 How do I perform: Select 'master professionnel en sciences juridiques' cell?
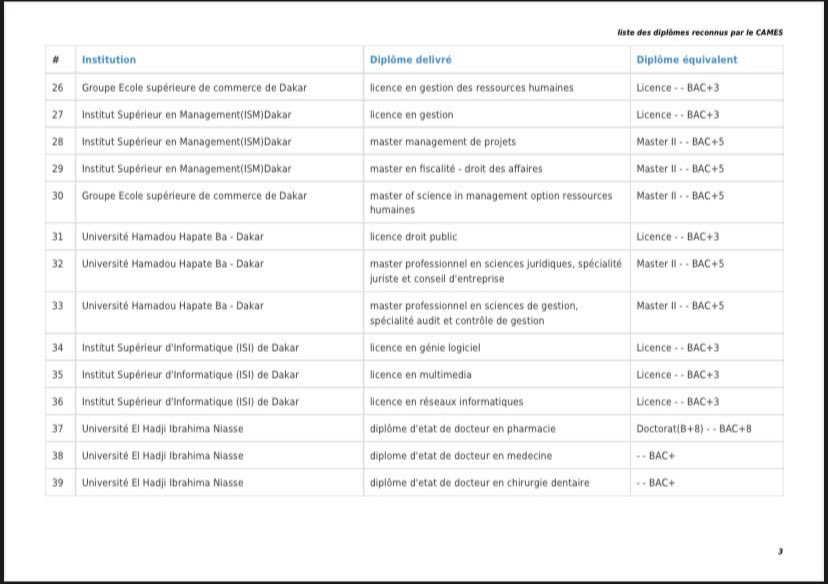click(x=495, y=271)
